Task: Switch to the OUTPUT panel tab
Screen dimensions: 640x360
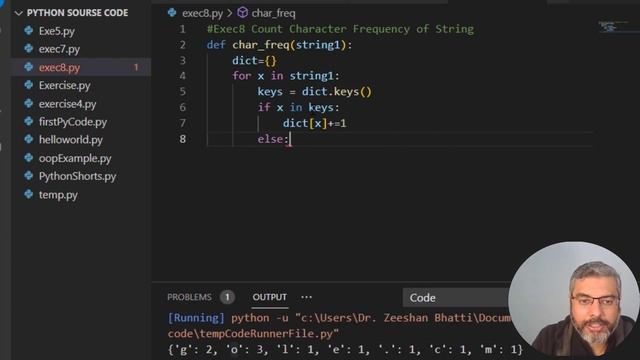Action: (x=269, y=297)
